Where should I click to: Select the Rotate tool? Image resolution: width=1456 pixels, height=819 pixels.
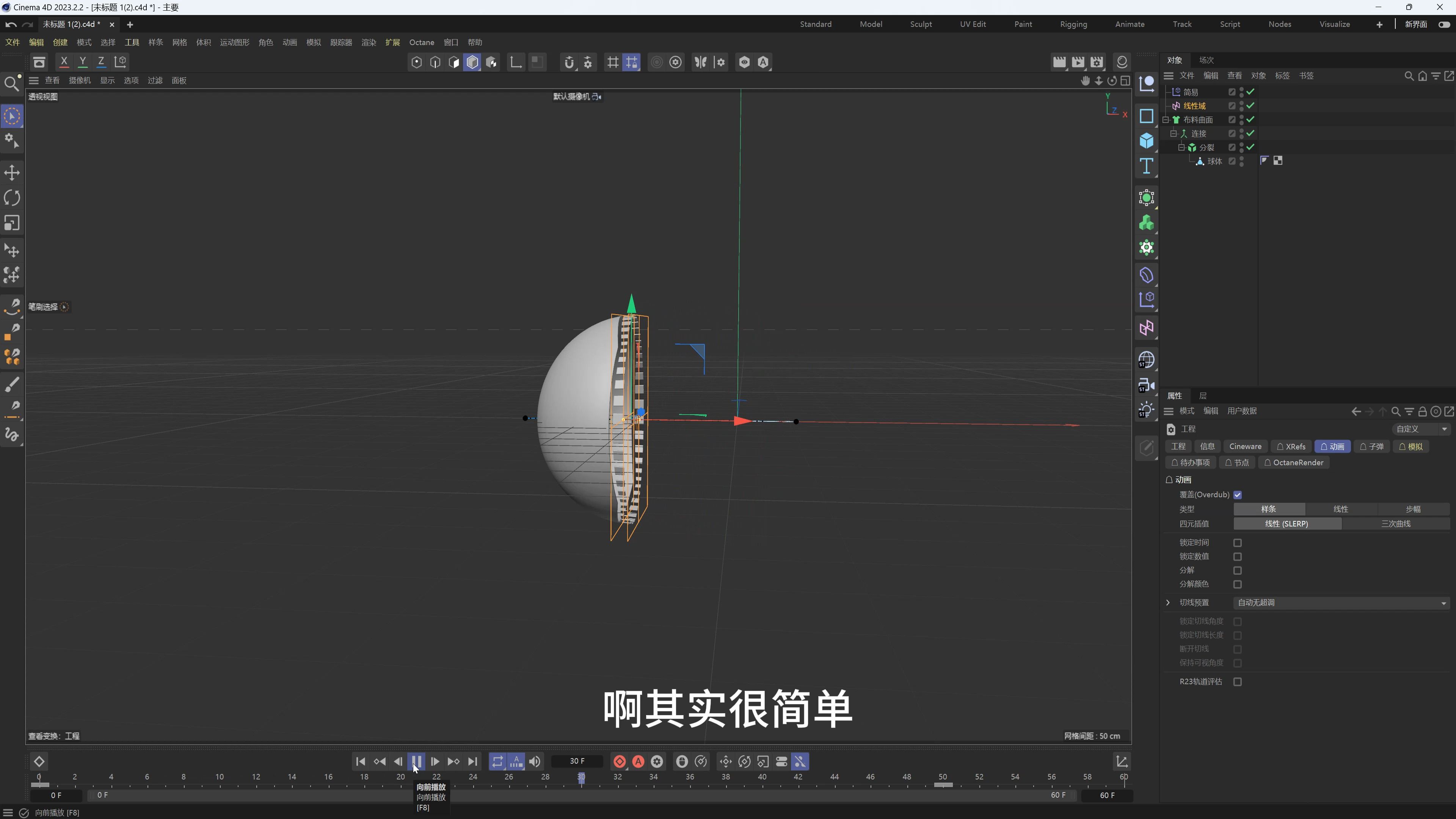pyautogui.click(x=12, y=198)
